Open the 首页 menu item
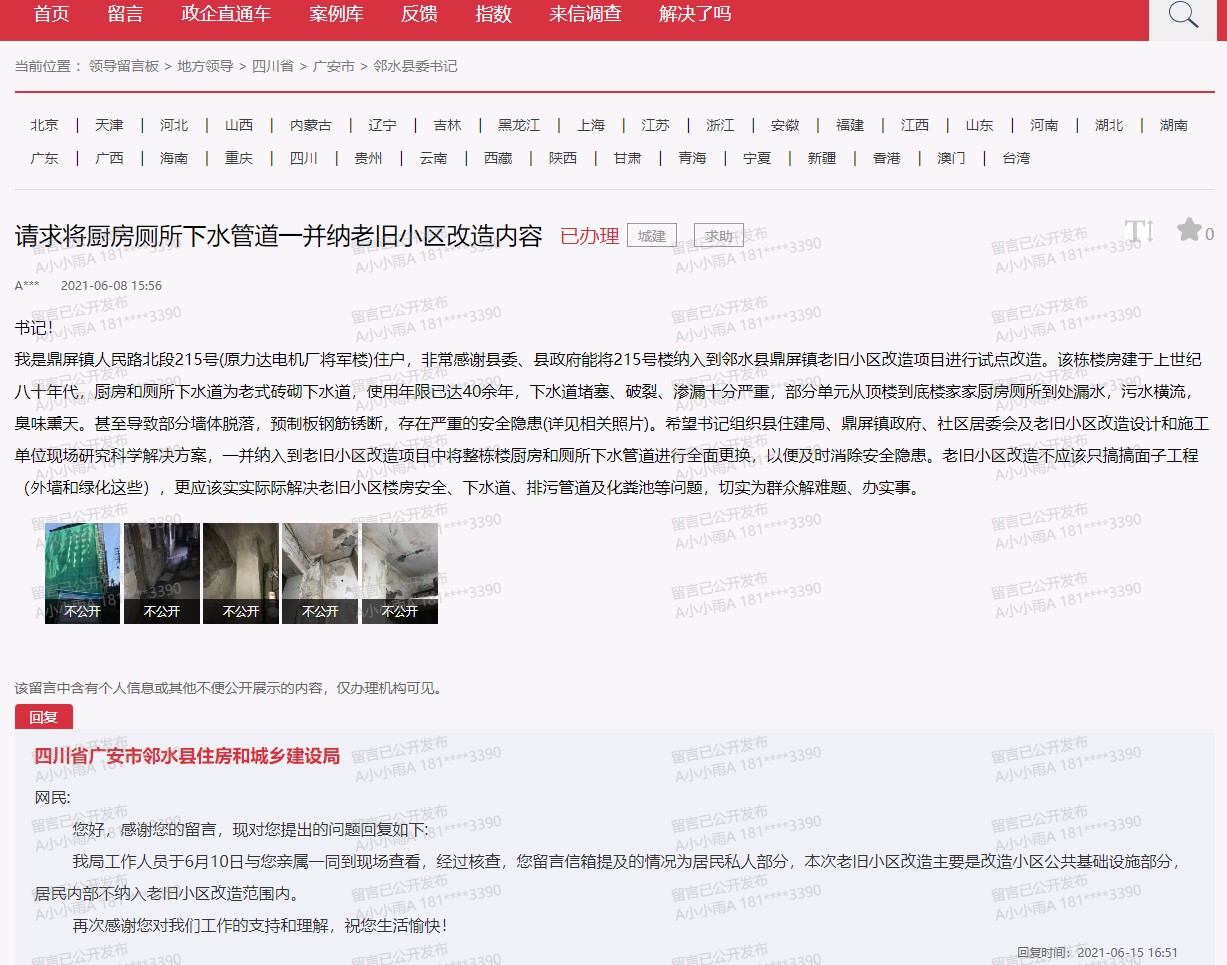The height and width of the screenshot is (965, 1227). pyautogui.click(x=51, y=14)
